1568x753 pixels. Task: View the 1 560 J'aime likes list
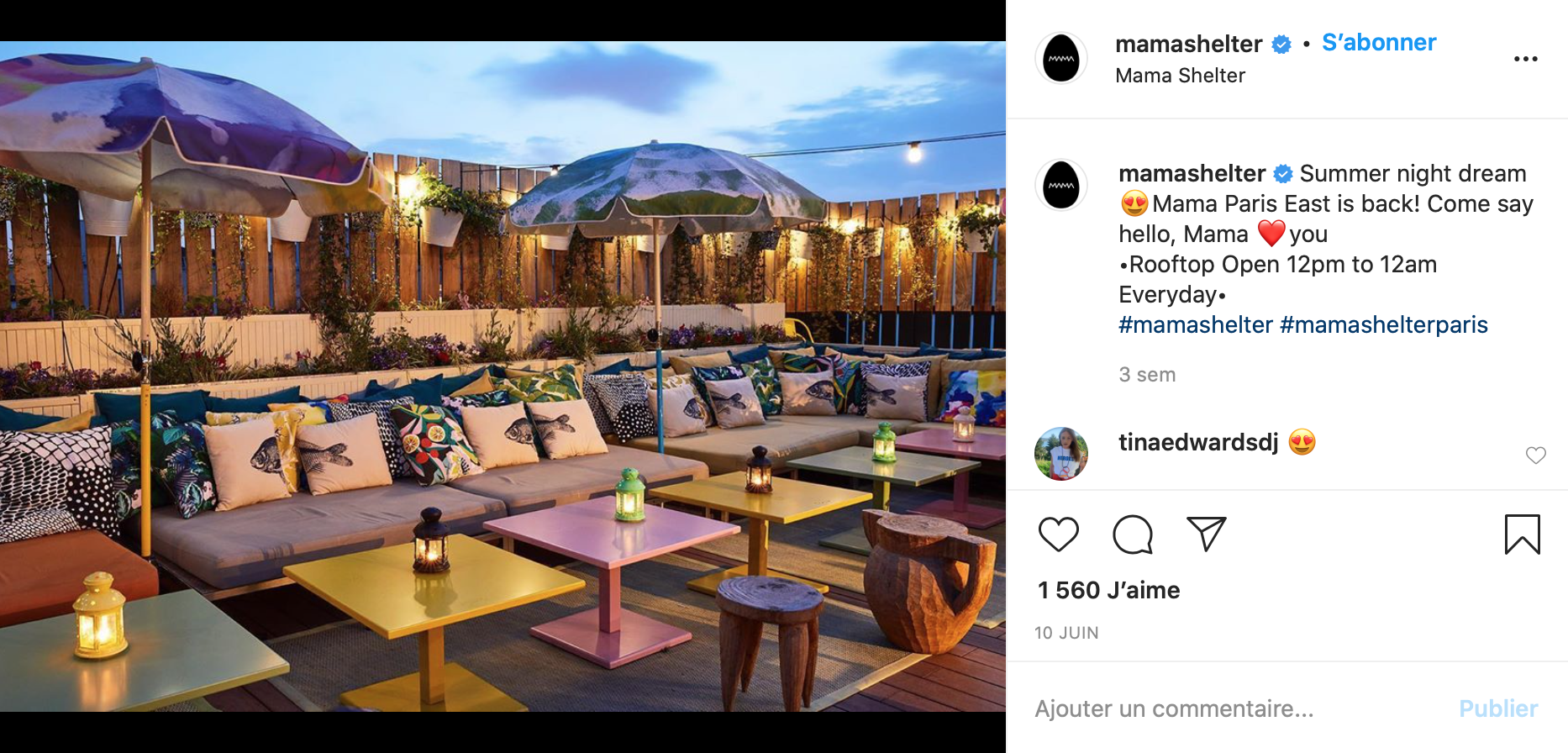coord(1108,590)
